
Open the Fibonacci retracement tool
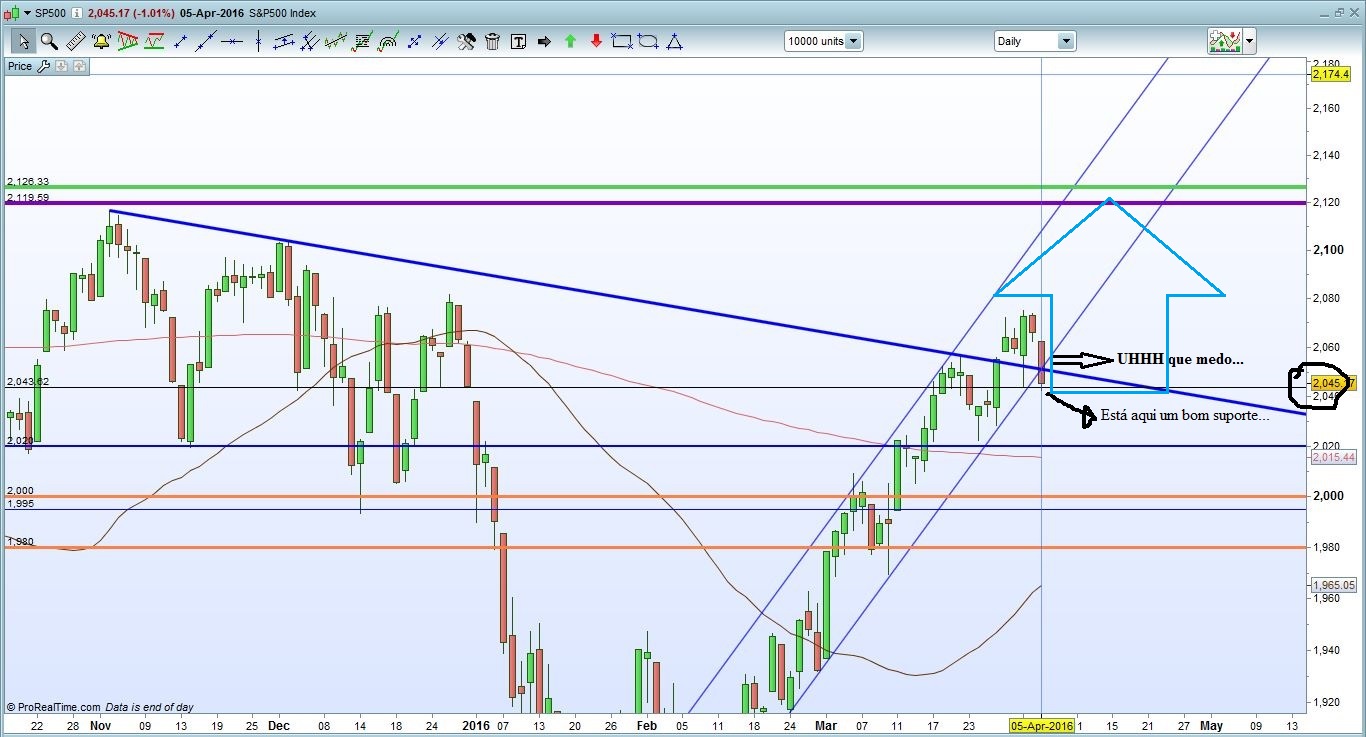[362, 41]
